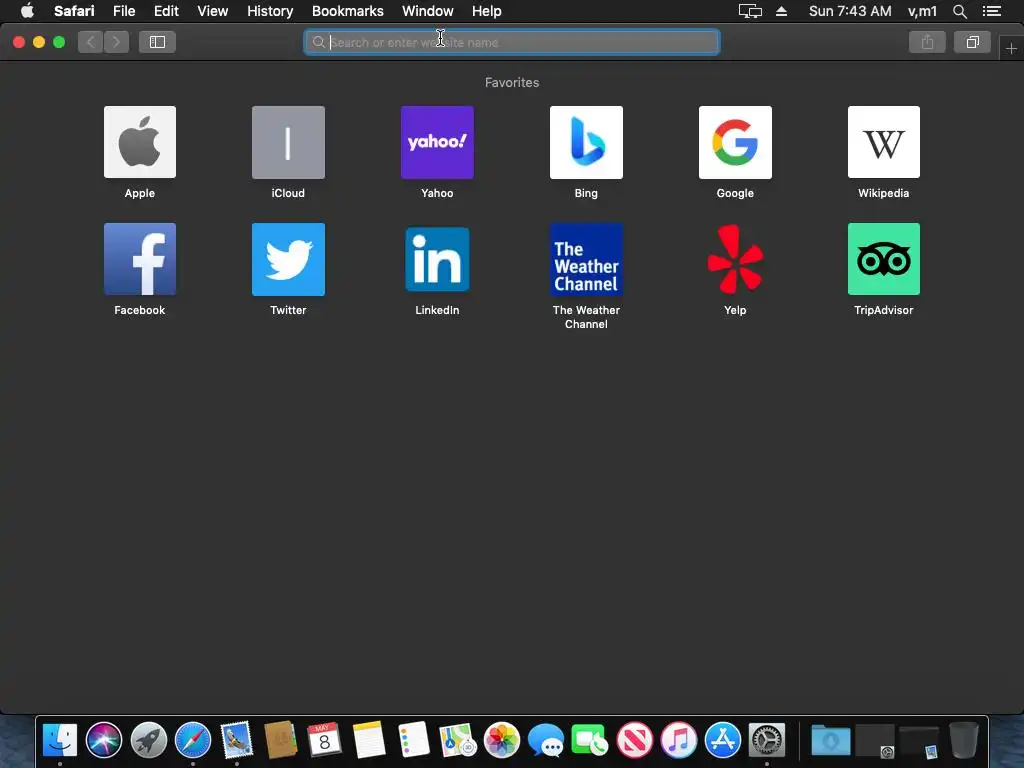
Task: Go forward to the next page
Action: point(116,42)
